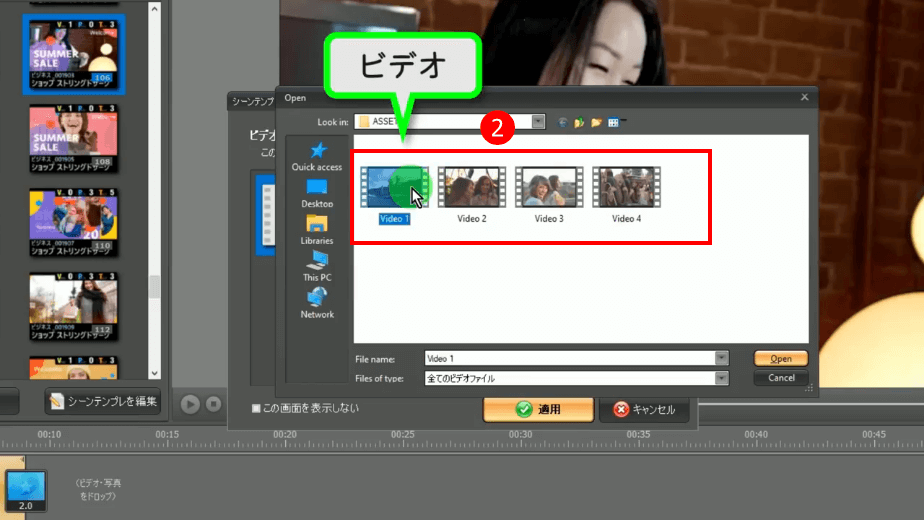Select the 2.0 clip on the timeline
Viewport: 924px width, 520px height.
click(26, 490)
